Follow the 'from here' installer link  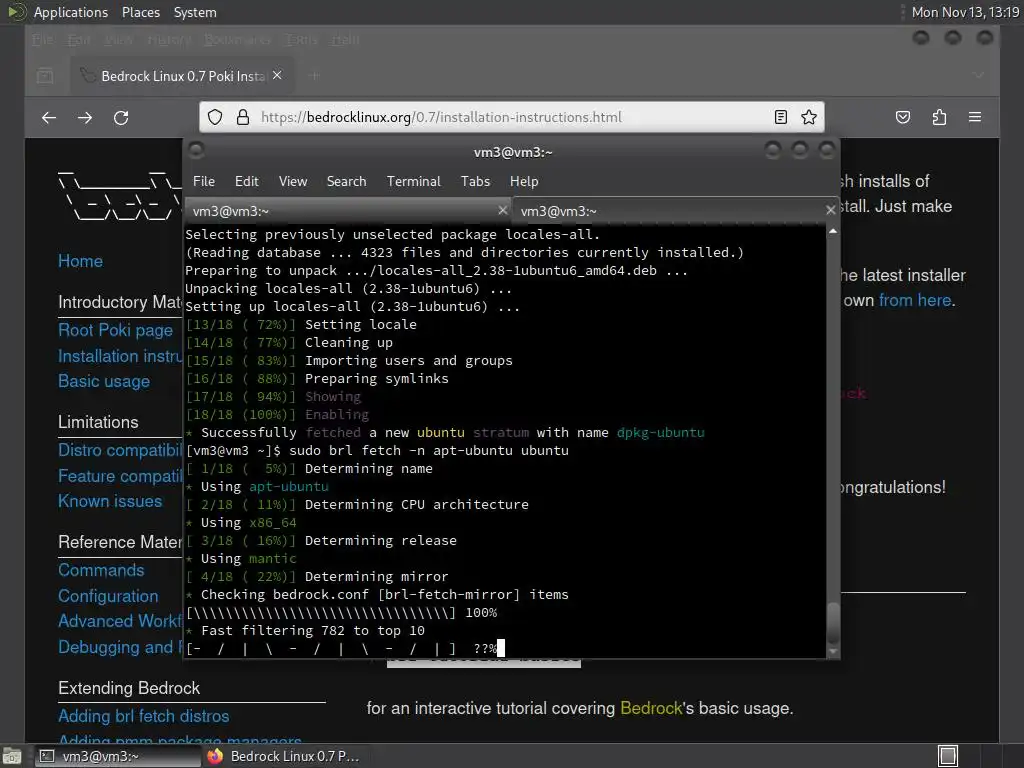click(x=915, y=300)
